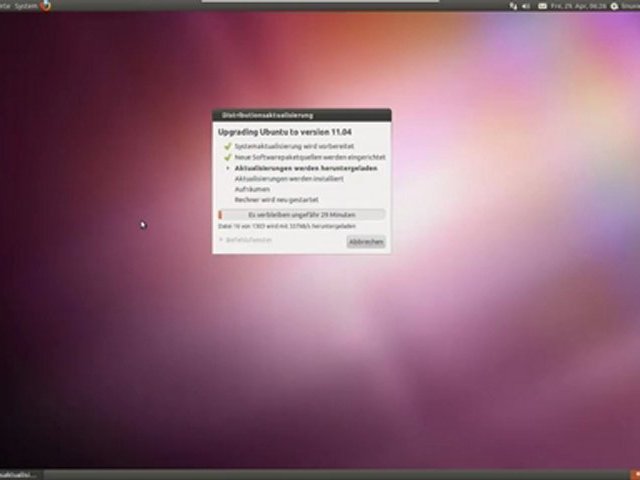Click the checkmark beside Neue Softwarepaketquellen
Viewport: 640px width, 480px height.
click(x=227, y=157)
